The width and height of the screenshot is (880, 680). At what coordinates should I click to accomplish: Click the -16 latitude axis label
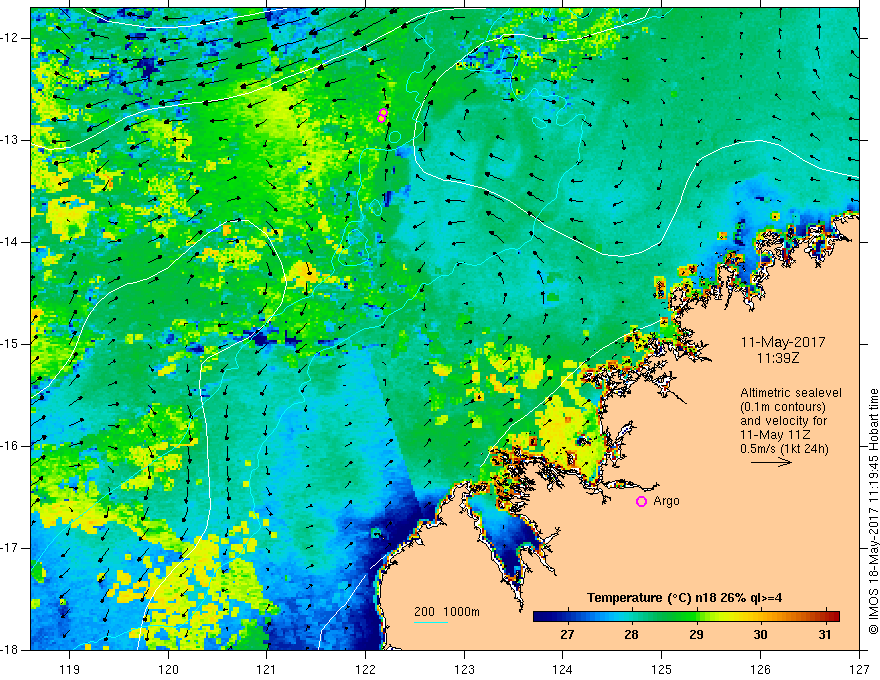click(10, 446)
